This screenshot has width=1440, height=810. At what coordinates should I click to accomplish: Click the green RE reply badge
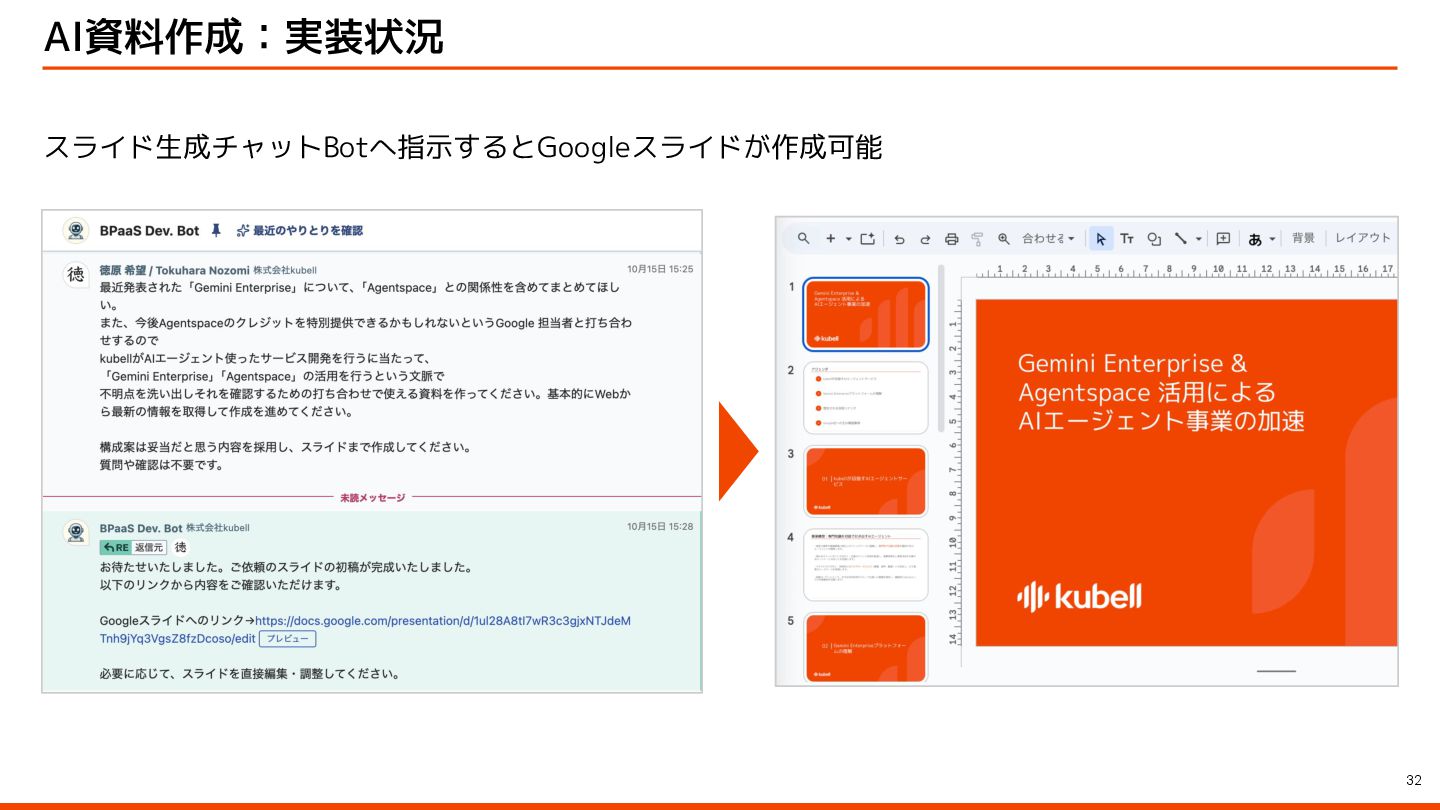[x=115, y=547]
